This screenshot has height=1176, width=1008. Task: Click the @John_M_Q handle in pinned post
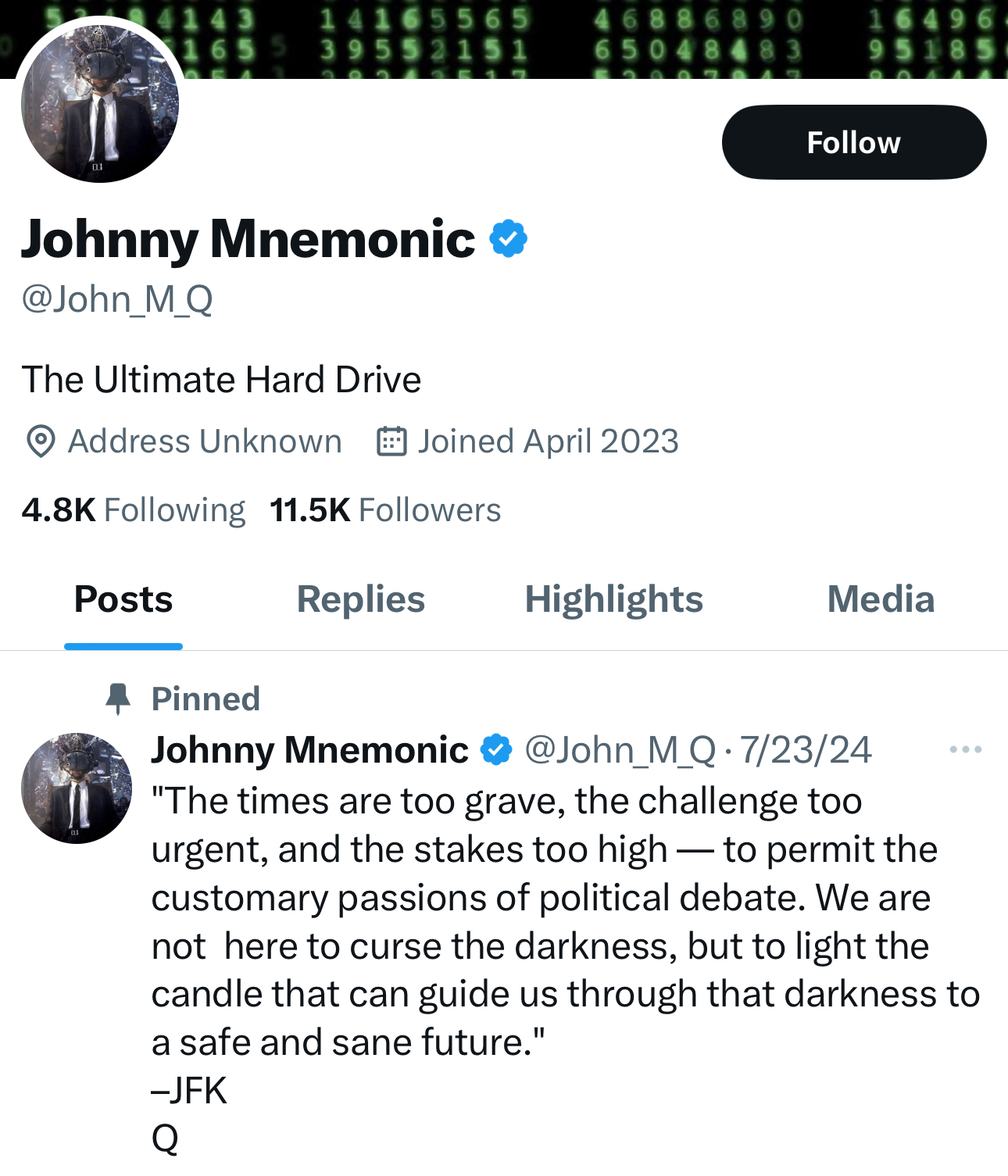click(x=620, y=750)
